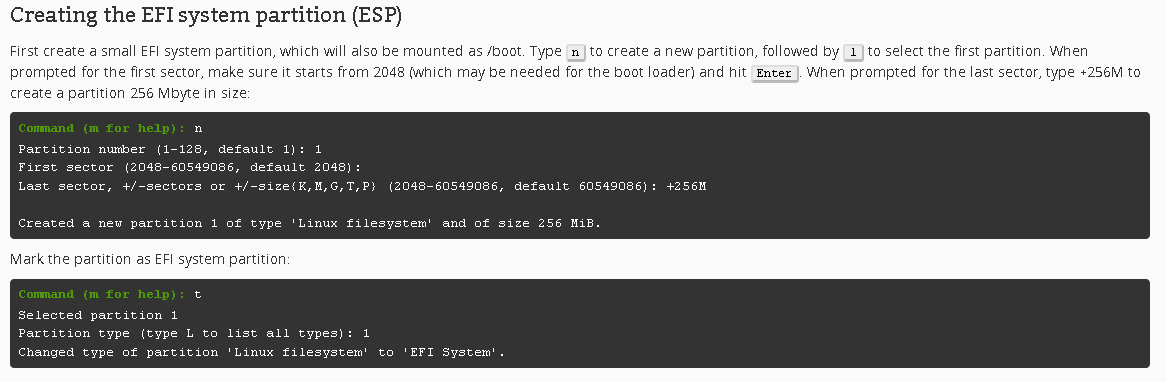This screenshot has width=1166, height=382.
Task: Click the "1" keycap in the paragraph
Action: tap(853, 52)
